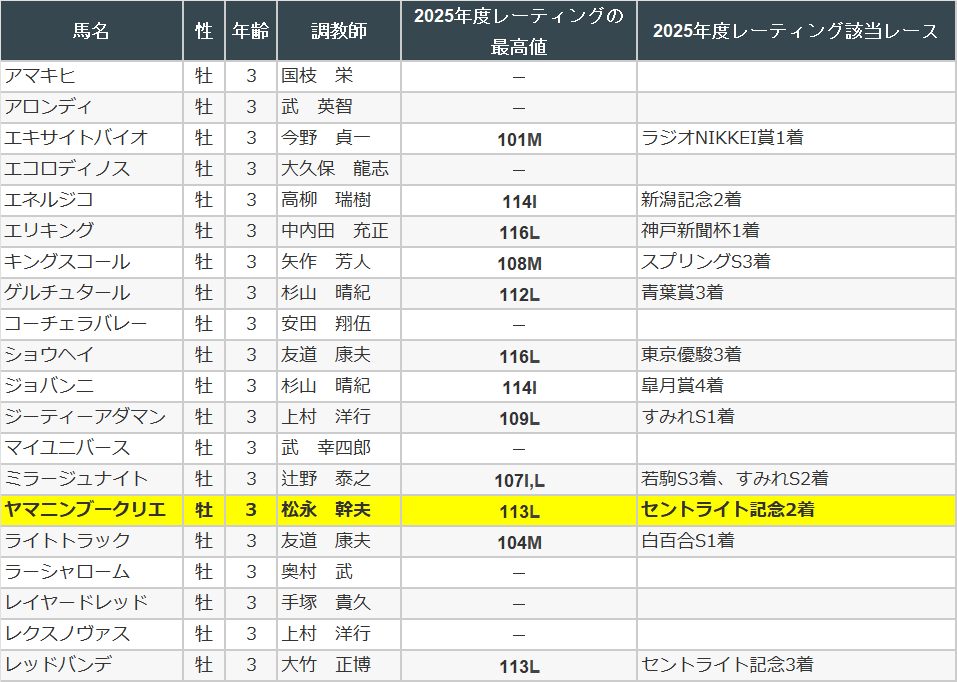The image size is (957, 682).
Task: Click the 年齢 column header
Action: pyautogui.click(x=250, y=31)
